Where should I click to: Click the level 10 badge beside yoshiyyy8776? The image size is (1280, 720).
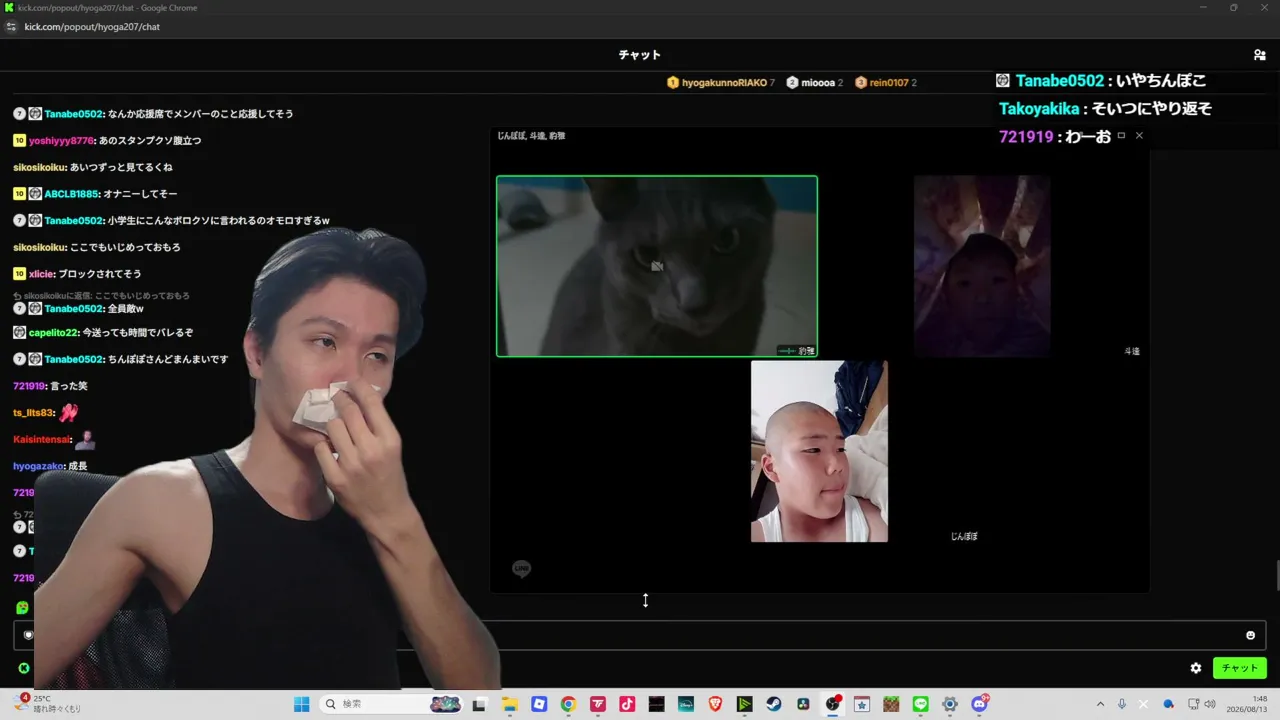[19, 141]
